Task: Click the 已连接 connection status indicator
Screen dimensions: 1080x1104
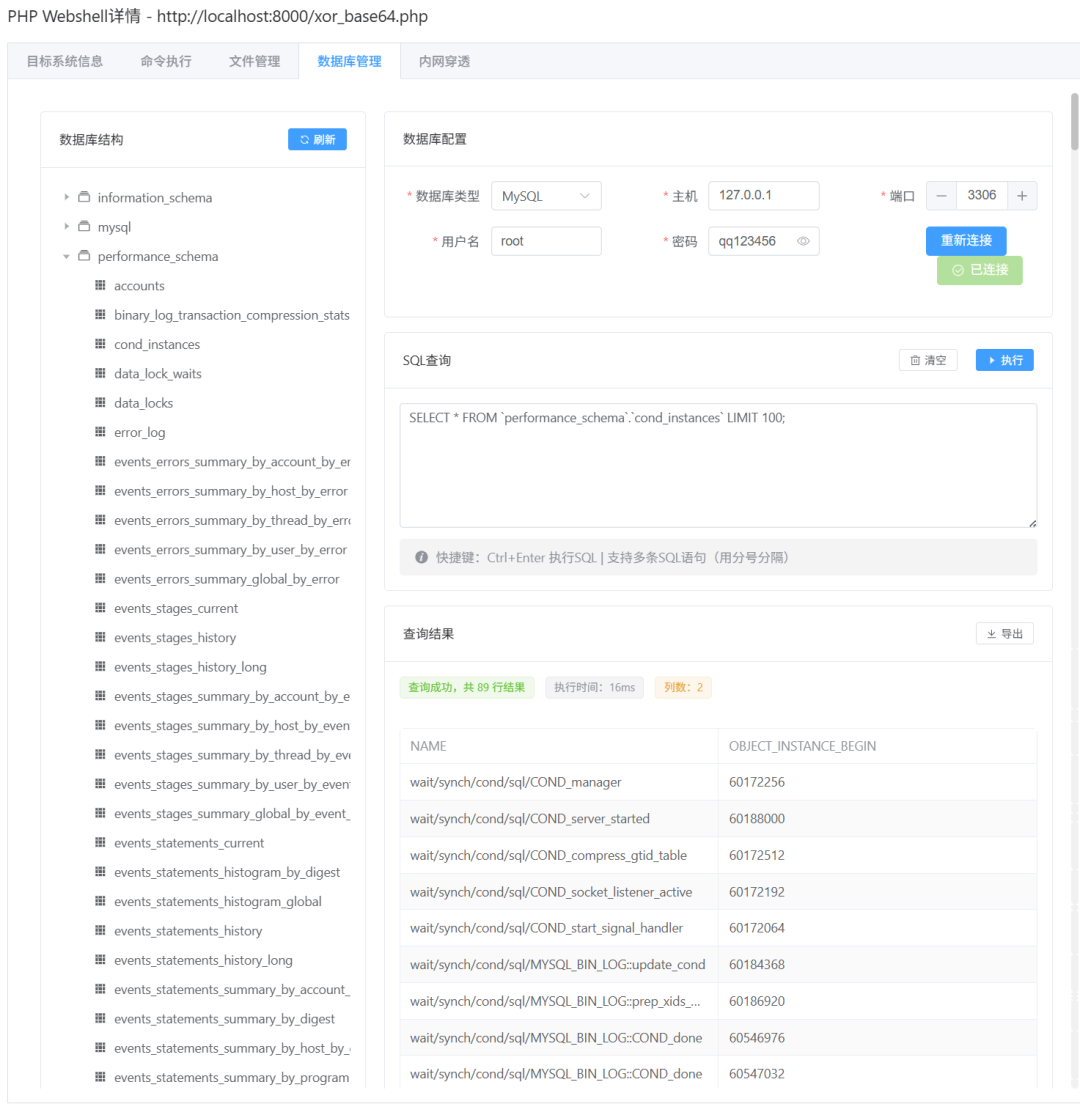Action: point(979,270)
